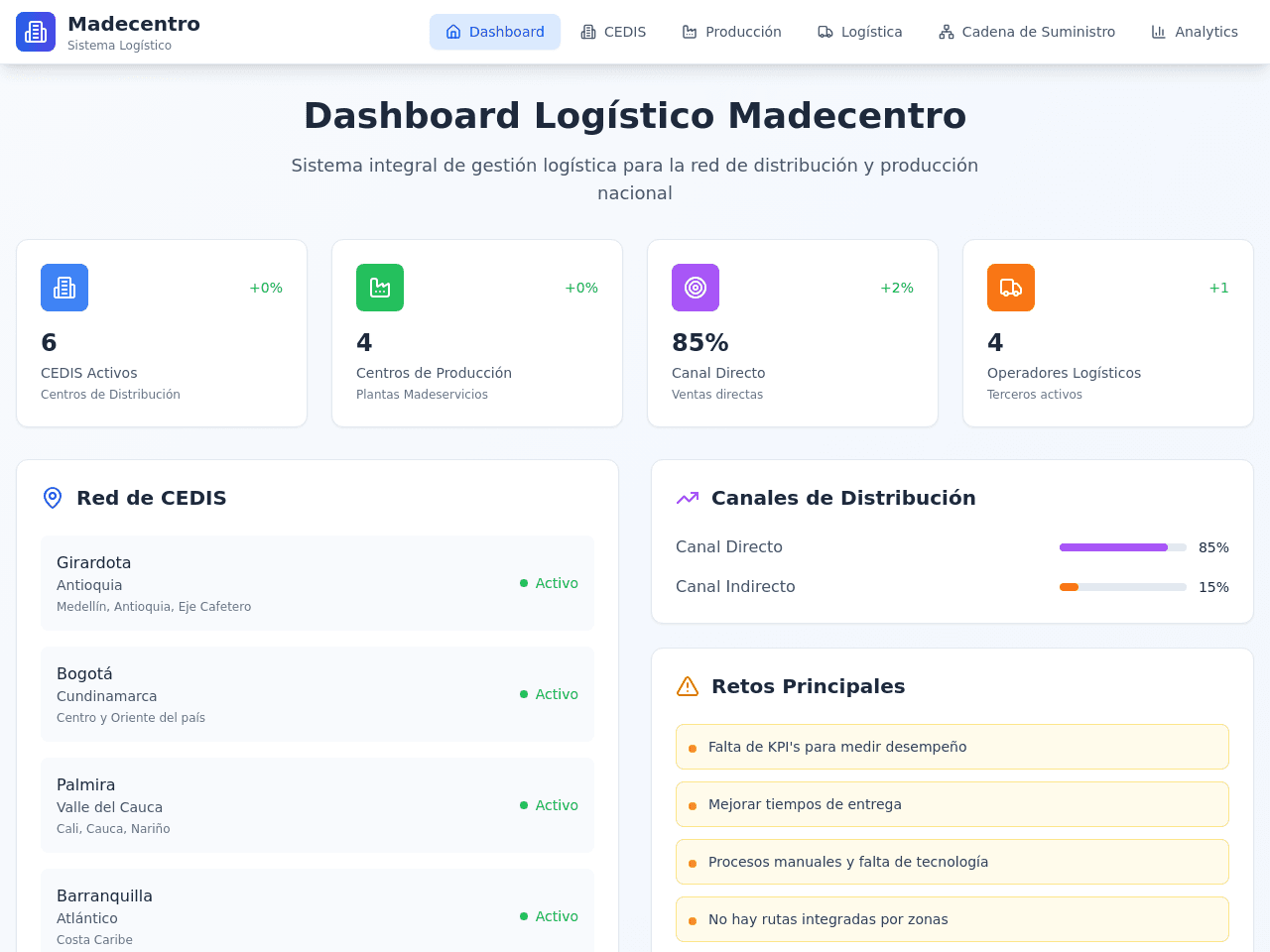Viewport: 1270px width, 952px height.
Task: Click orange bullet of Mejorar tiempos de entrega
Action: (693, 806)
